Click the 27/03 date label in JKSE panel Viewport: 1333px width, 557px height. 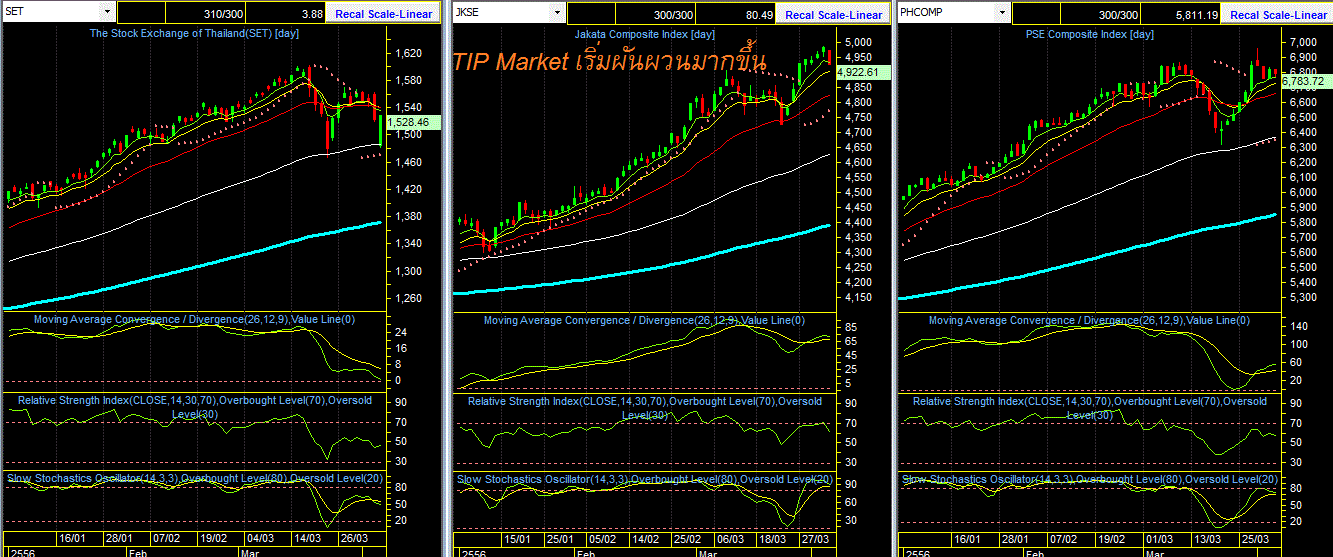coord(815,538)
